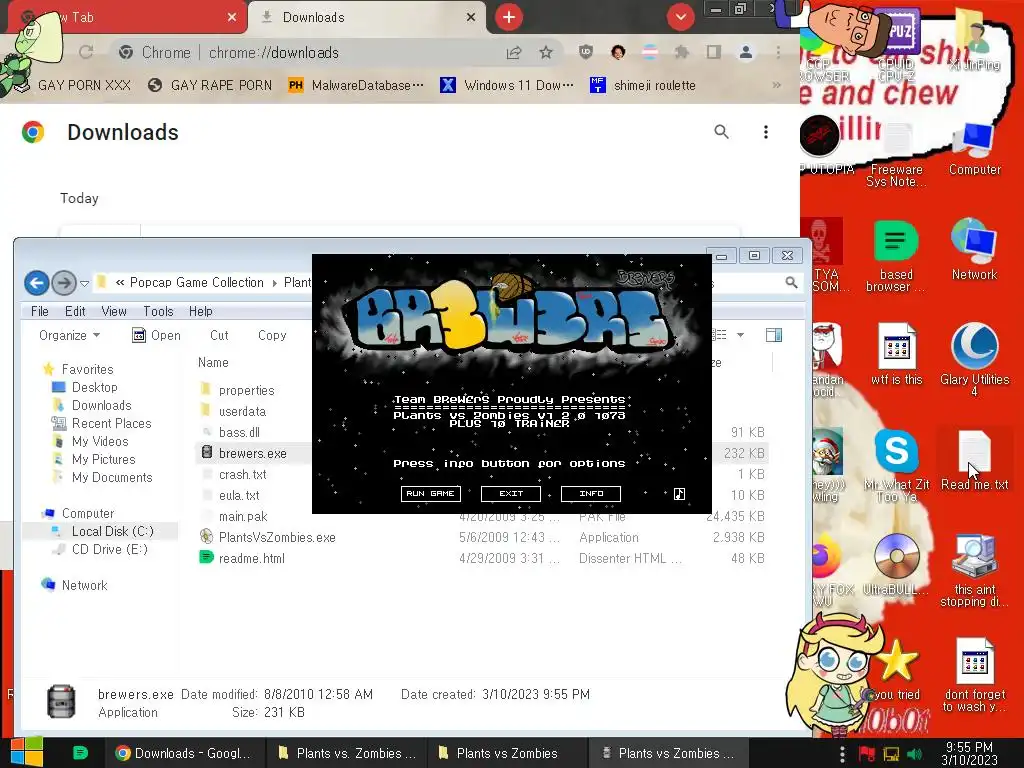Toggle the Chrome side panel icon
This screenshot has height=768, width=1024.
[713, 52]
